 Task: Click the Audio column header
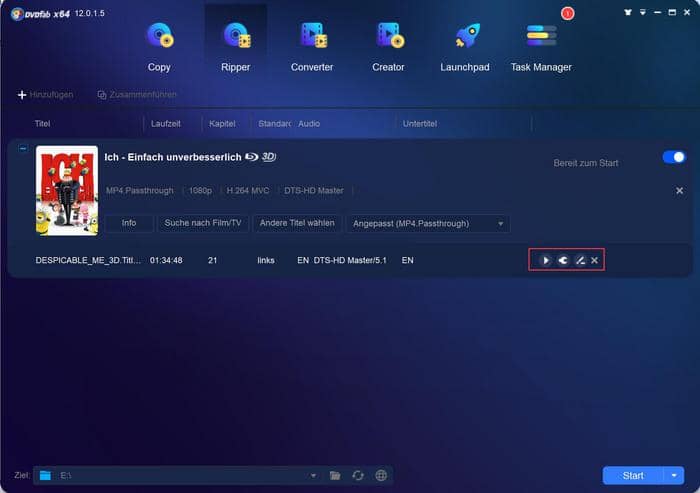point(309,124)
